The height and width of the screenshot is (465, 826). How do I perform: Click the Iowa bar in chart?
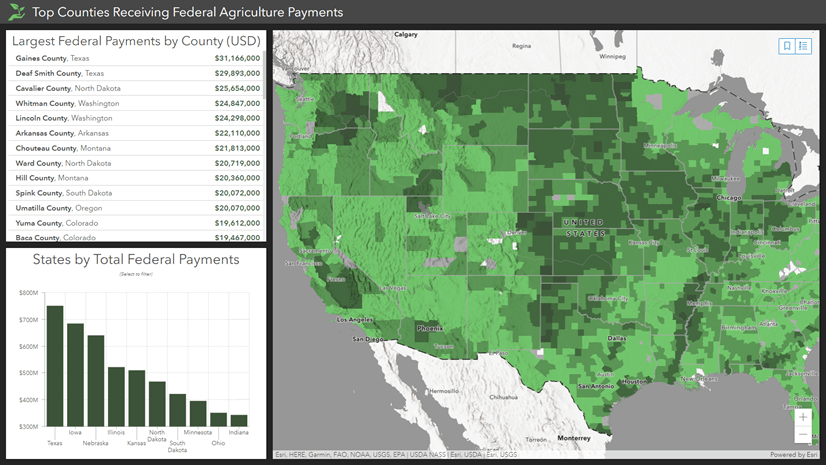tap(75, 375)
